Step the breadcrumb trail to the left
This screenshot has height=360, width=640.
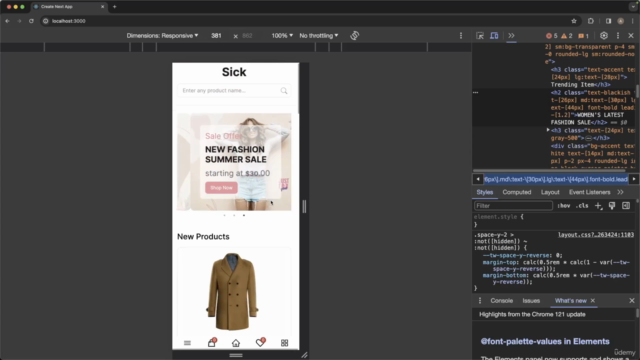tap(478, 179)
